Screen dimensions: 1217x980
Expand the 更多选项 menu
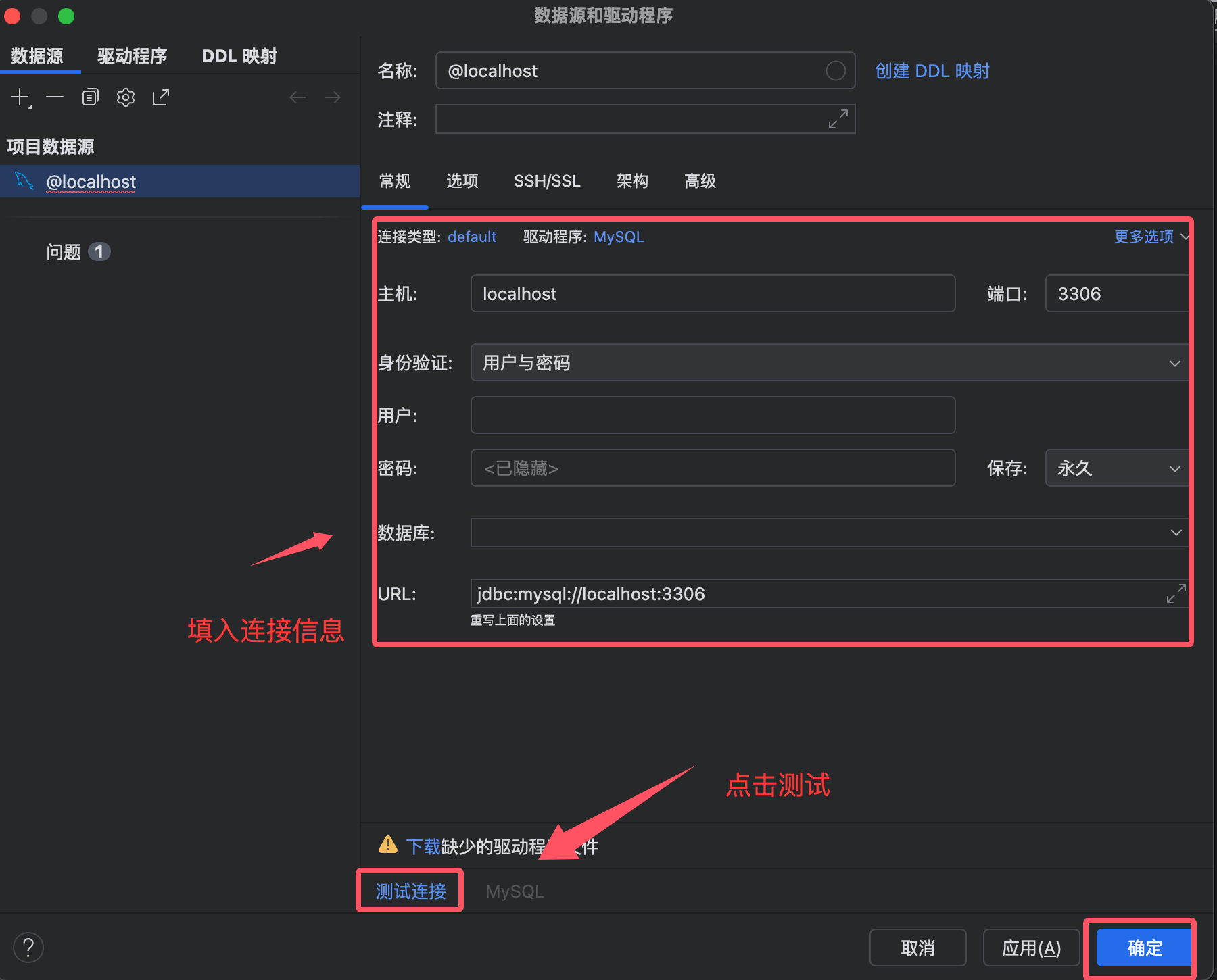[x=1151, y=237]
